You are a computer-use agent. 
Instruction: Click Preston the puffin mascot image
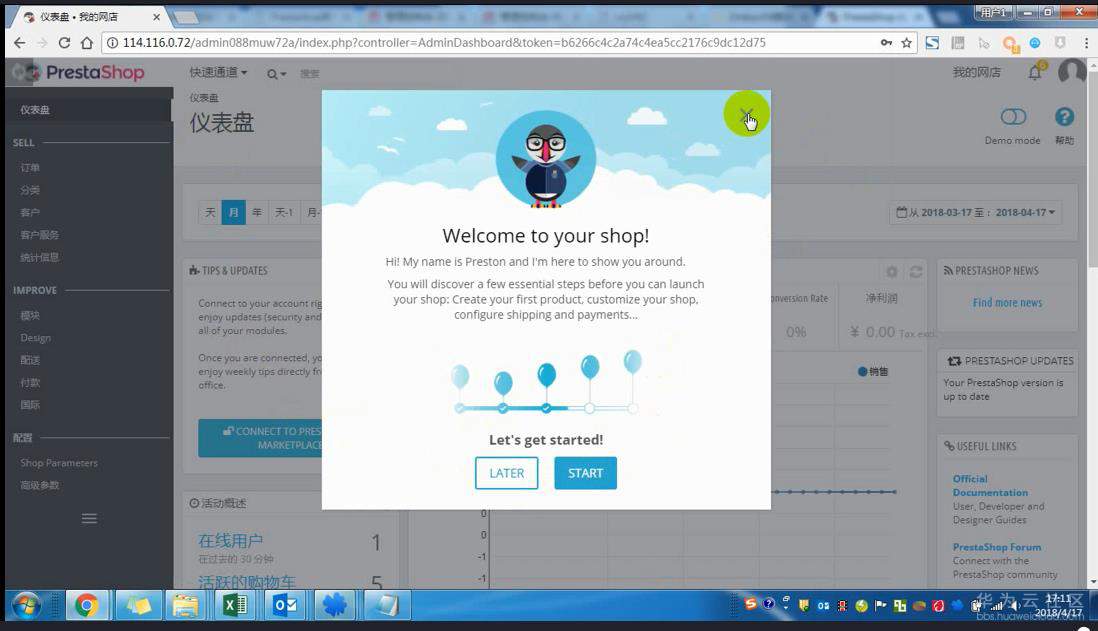coord(546,160)
